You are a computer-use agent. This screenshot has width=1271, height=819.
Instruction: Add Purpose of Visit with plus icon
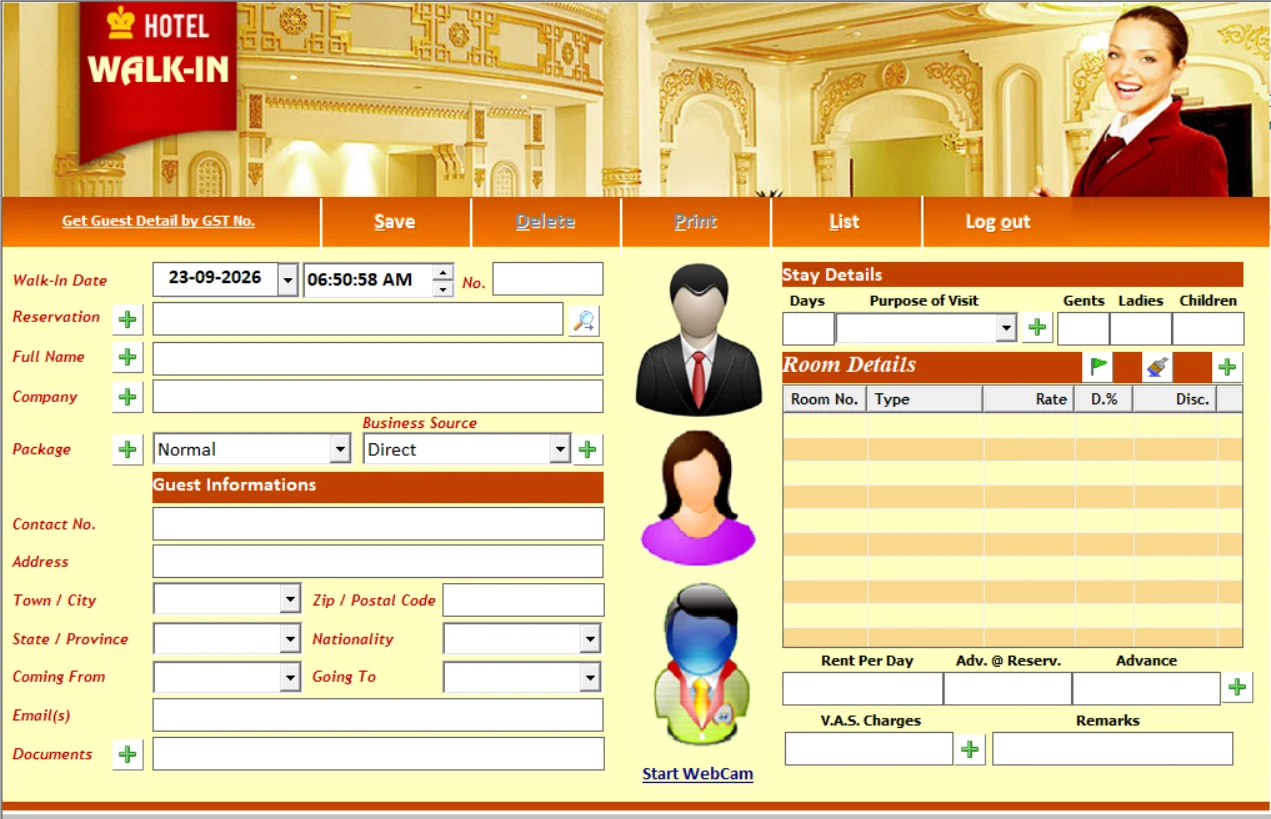(x=1037, y=327)
